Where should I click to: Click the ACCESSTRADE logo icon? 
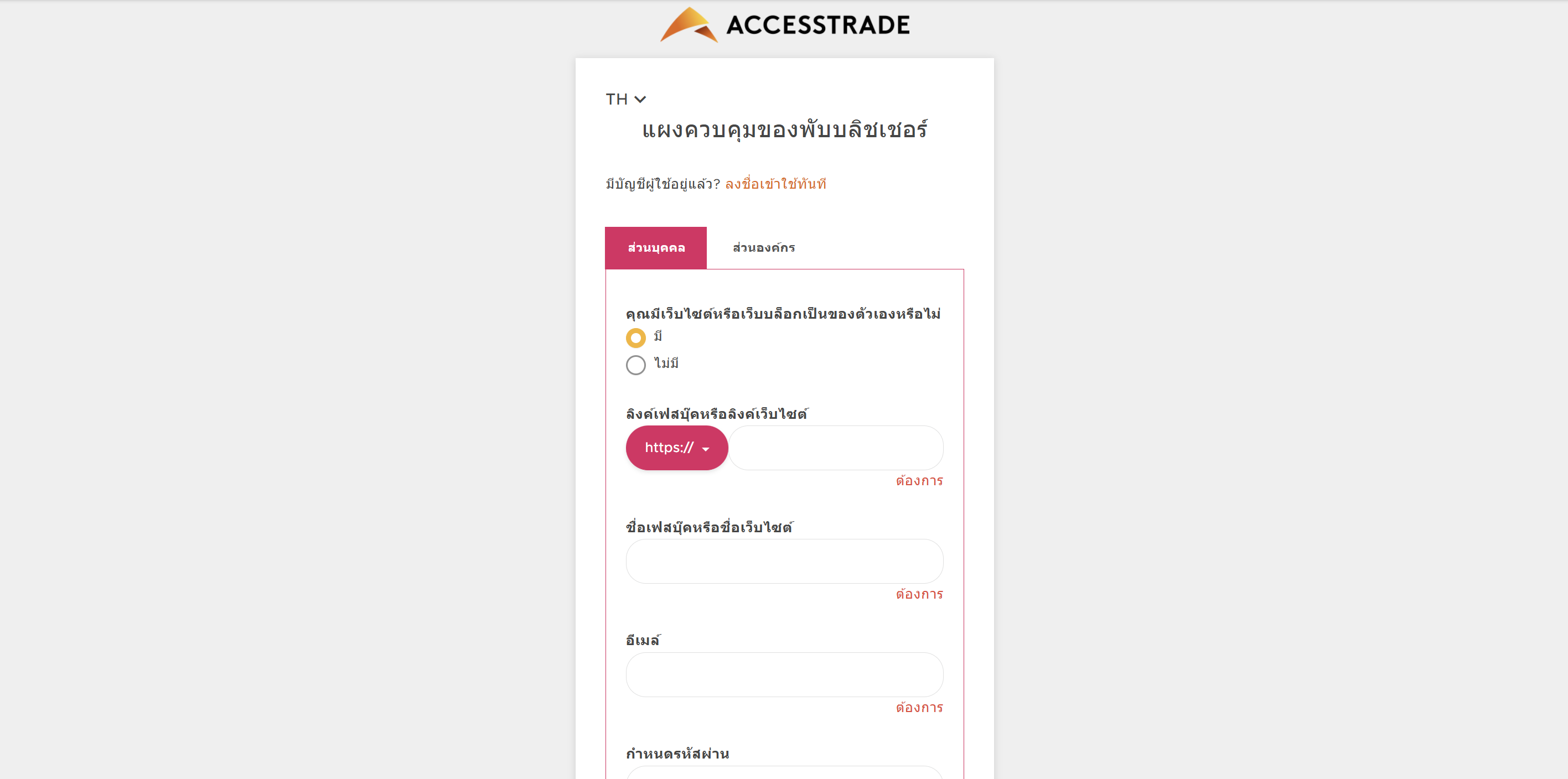(x=689, y=24)
